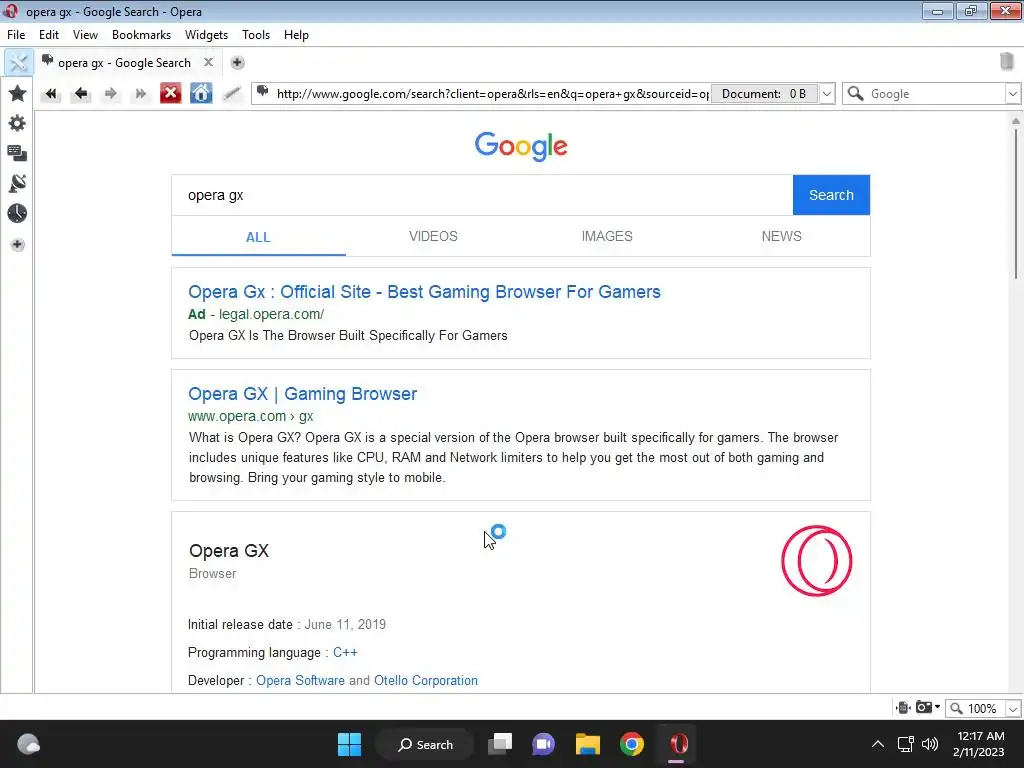
Task: Click the blue Search button
Action: [x=831, y=195]
